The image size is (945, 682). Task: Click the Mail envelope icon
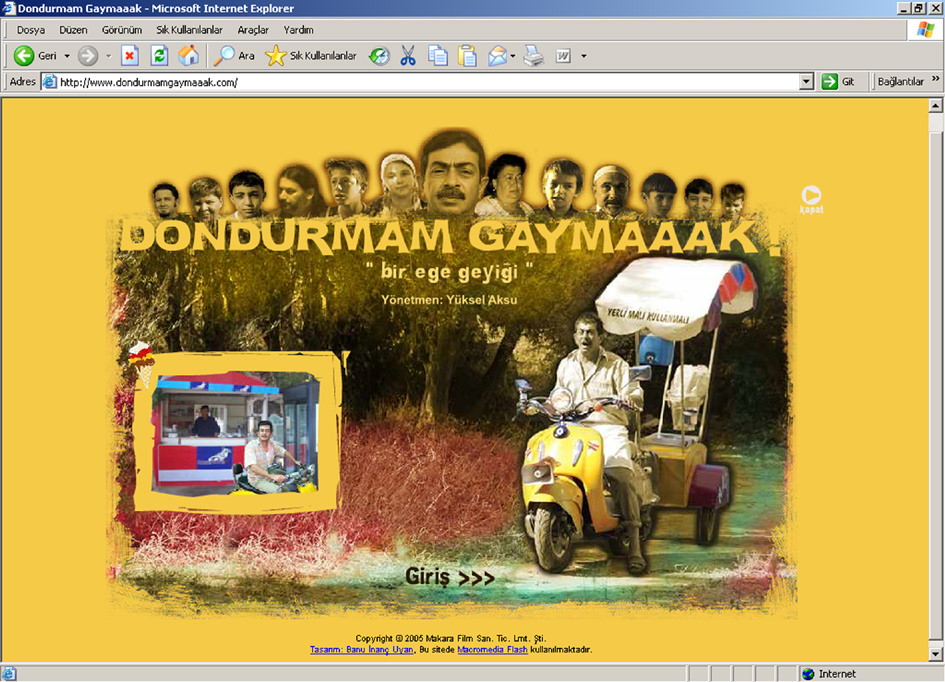click(x=497, y=56)
